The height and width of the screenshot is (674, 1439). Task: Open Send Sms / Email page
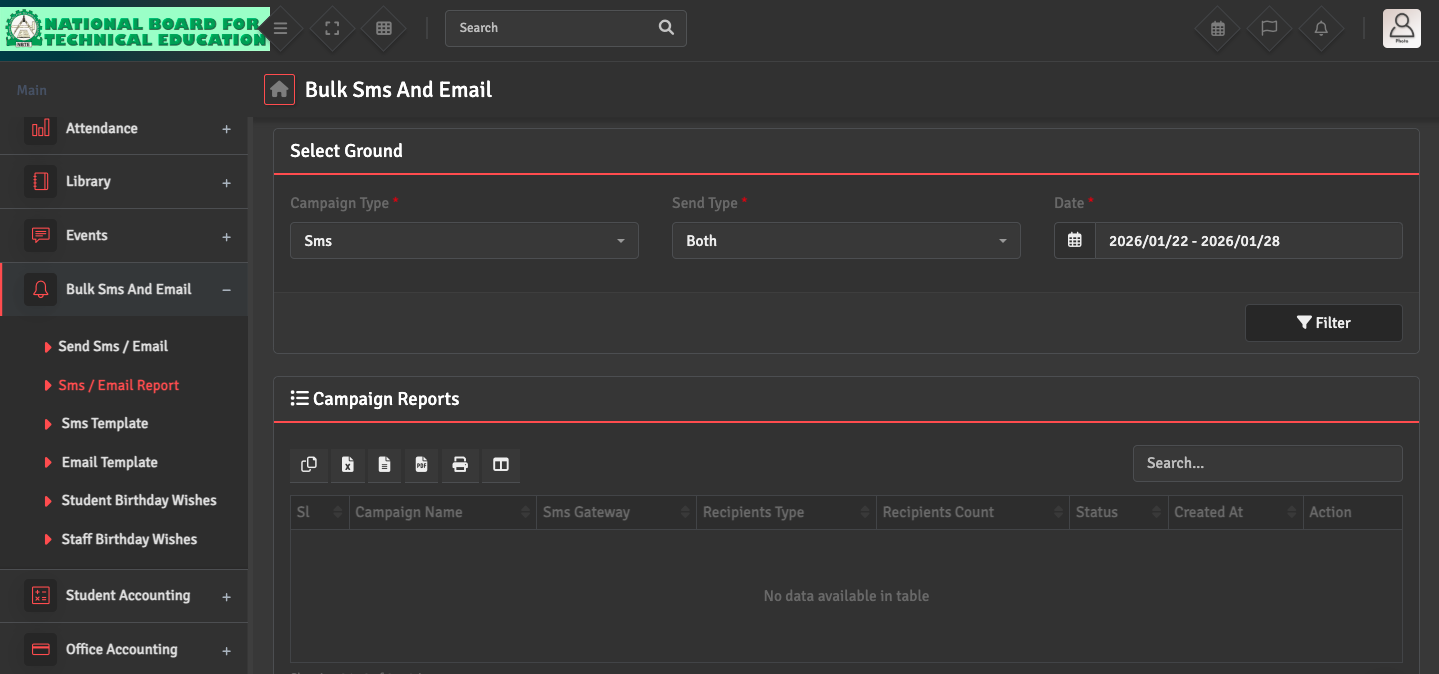click(x=113, y=346)
